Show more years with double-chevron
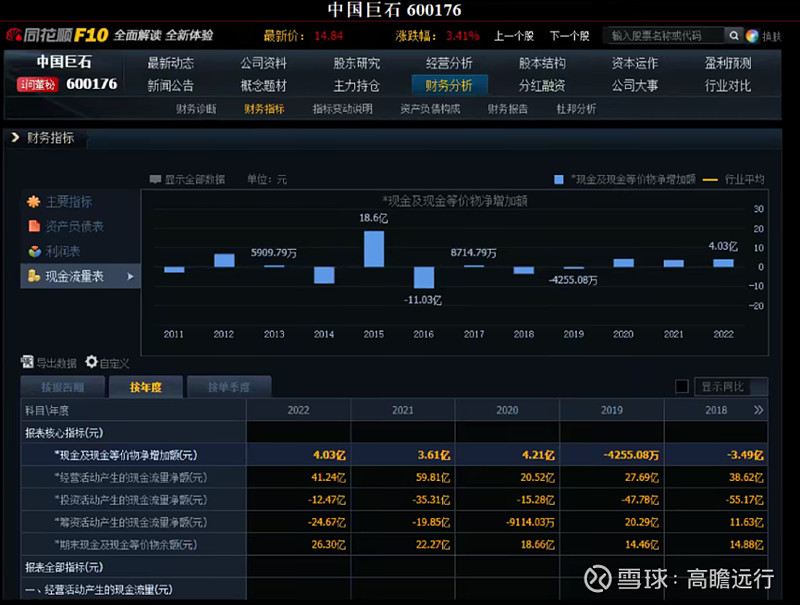 (x=758, y=410)
